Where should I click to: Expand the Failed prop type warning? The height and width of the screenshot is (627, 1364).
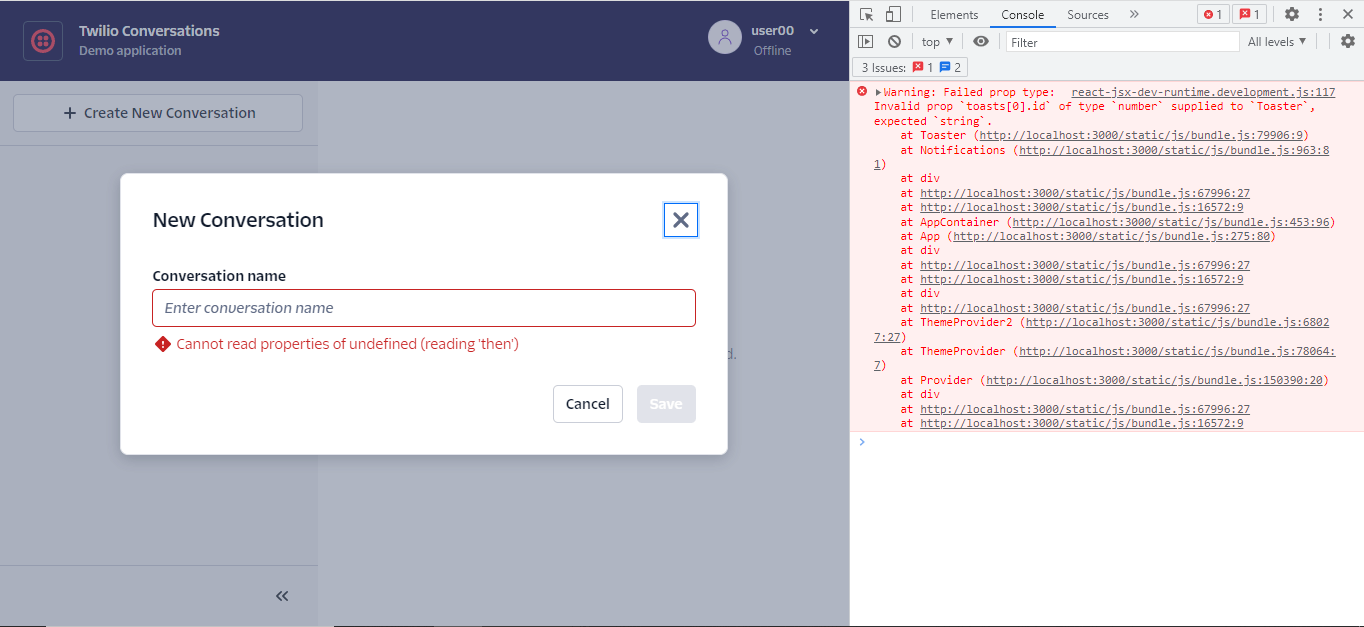point(877,91)
